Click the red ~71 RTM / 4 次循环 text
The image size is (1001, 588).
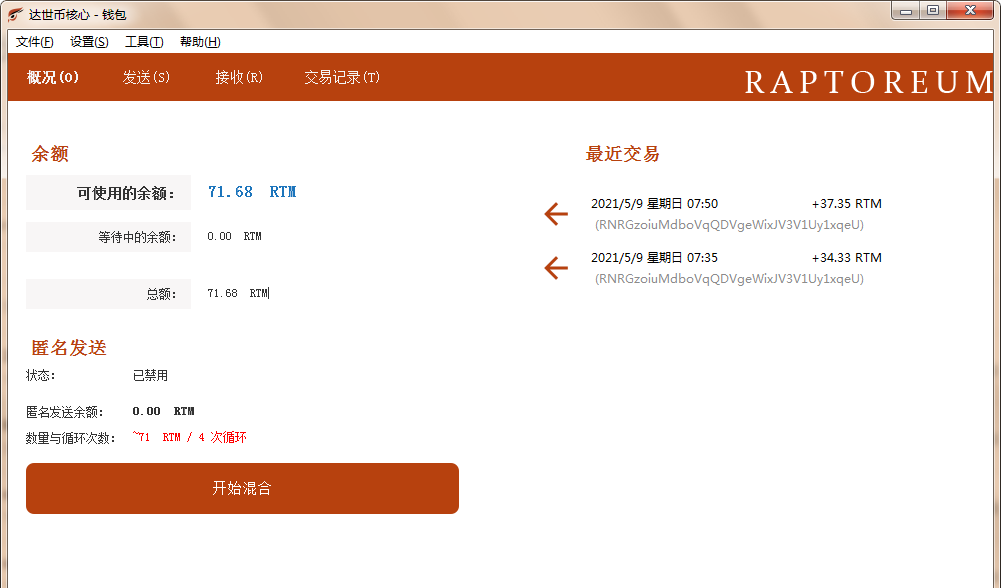(190, 437)
